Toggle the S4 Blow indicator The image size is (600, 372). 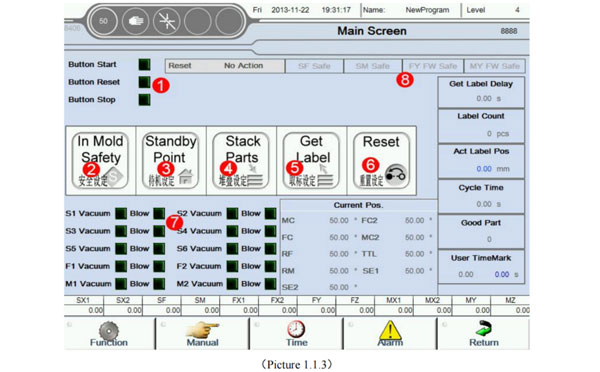271,231
